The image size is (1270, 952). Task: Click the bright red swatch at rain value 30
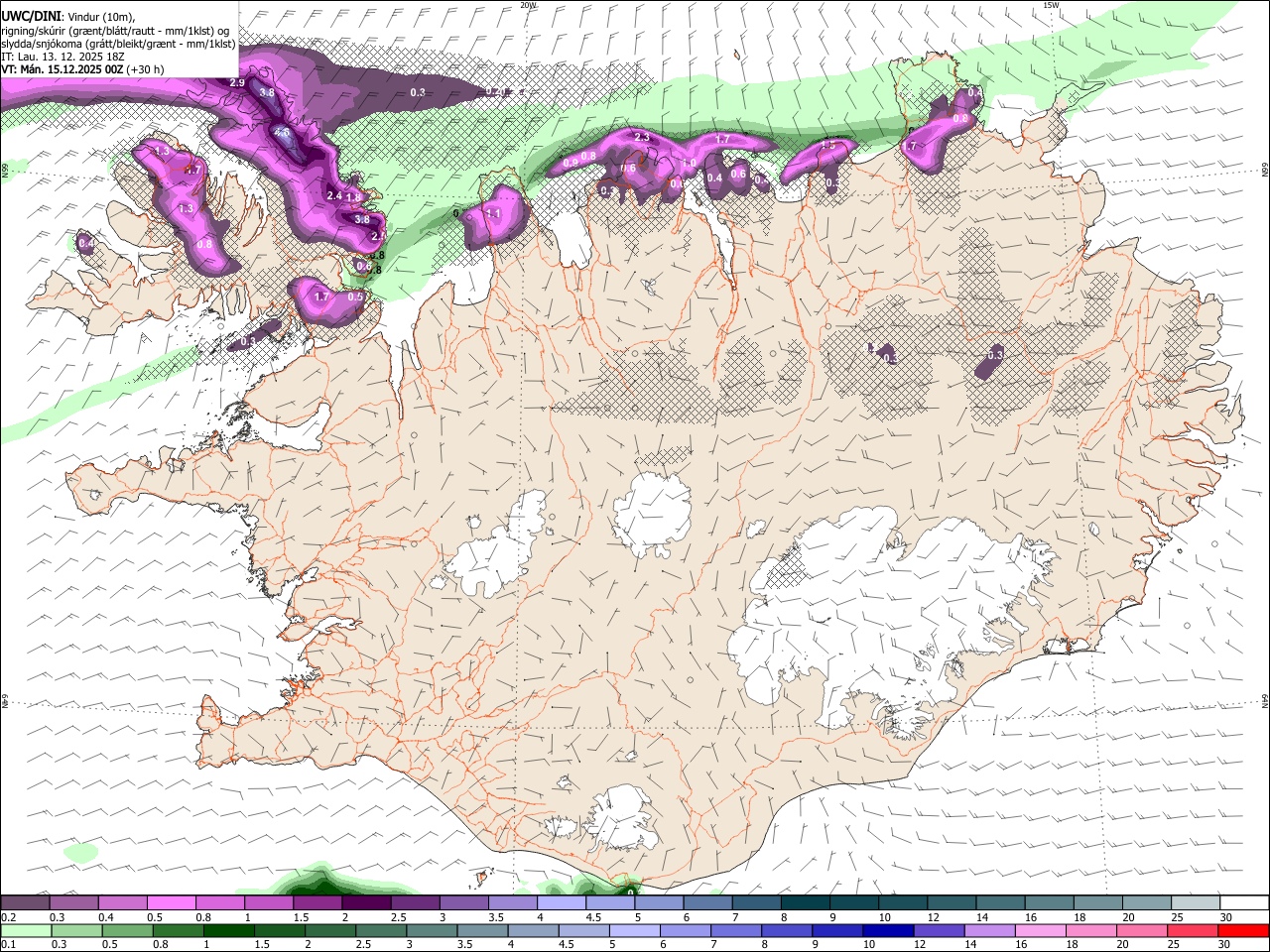(x=1242, y=931)
